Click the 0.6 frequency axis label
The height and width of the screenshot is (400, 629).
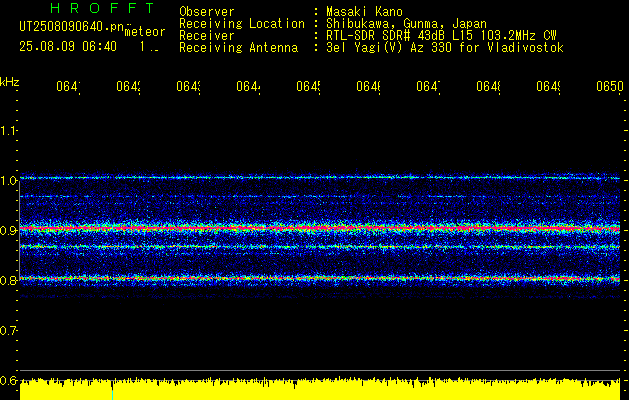click(9, 380)
